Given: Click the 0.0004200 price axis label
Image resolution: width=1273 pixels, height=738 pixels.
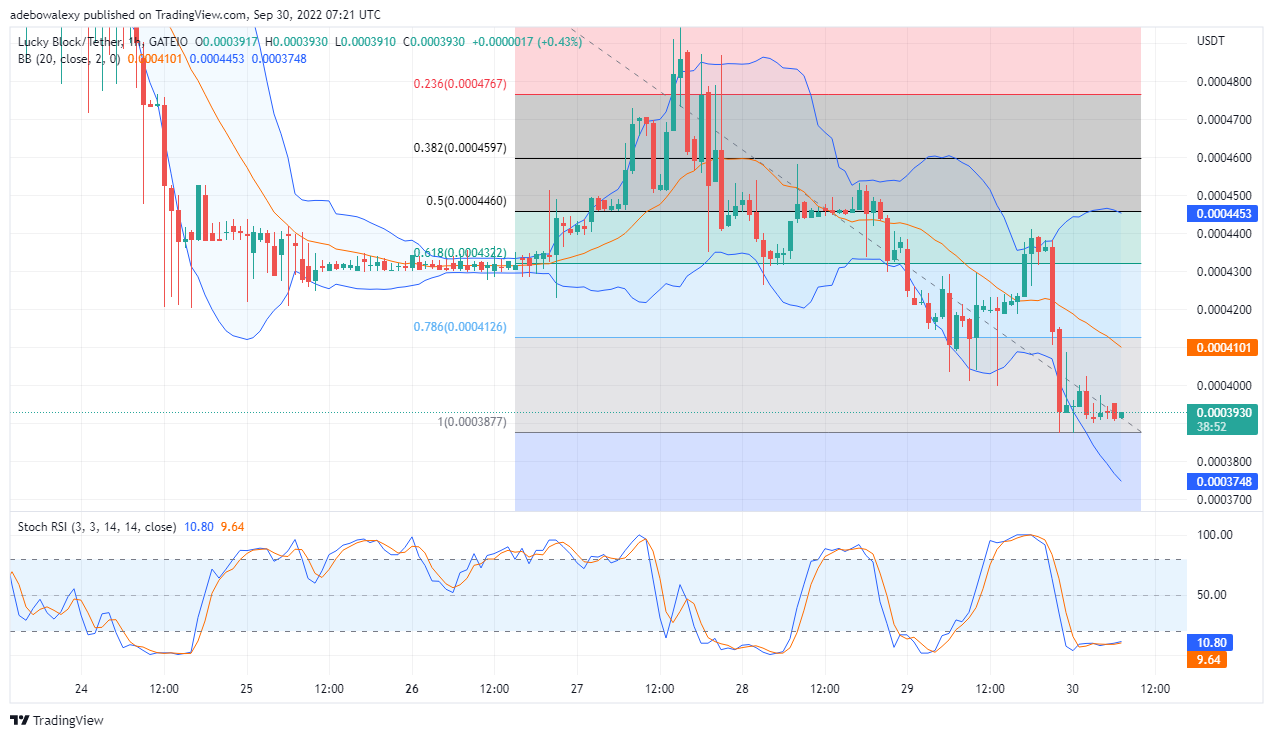Looking at the screenshot, I should coord(1224,310).
